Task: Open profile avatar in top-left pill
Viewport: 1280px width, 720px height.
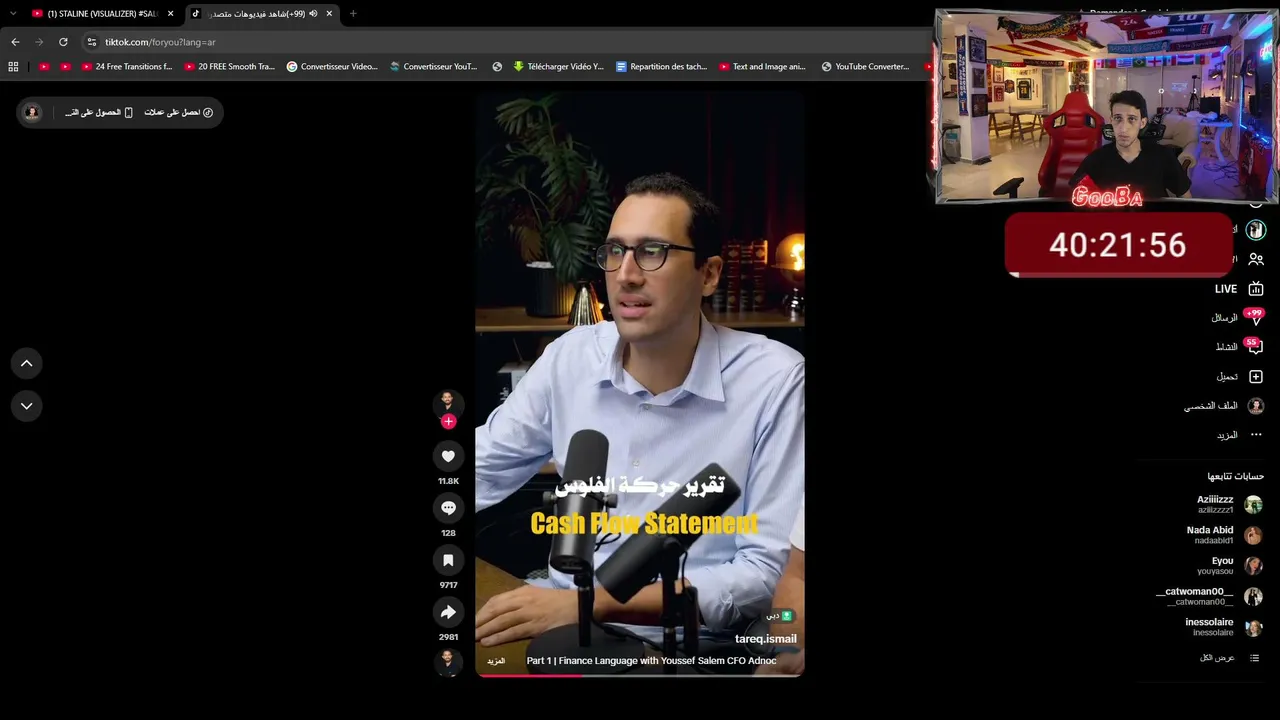Action: [x=32, y=112]
